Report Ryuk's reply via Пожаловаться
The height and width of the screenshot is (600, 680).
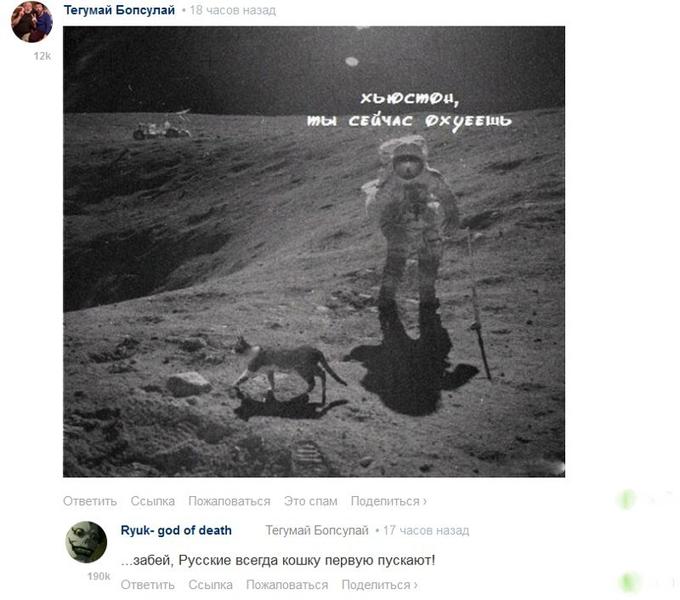point(287,585)
